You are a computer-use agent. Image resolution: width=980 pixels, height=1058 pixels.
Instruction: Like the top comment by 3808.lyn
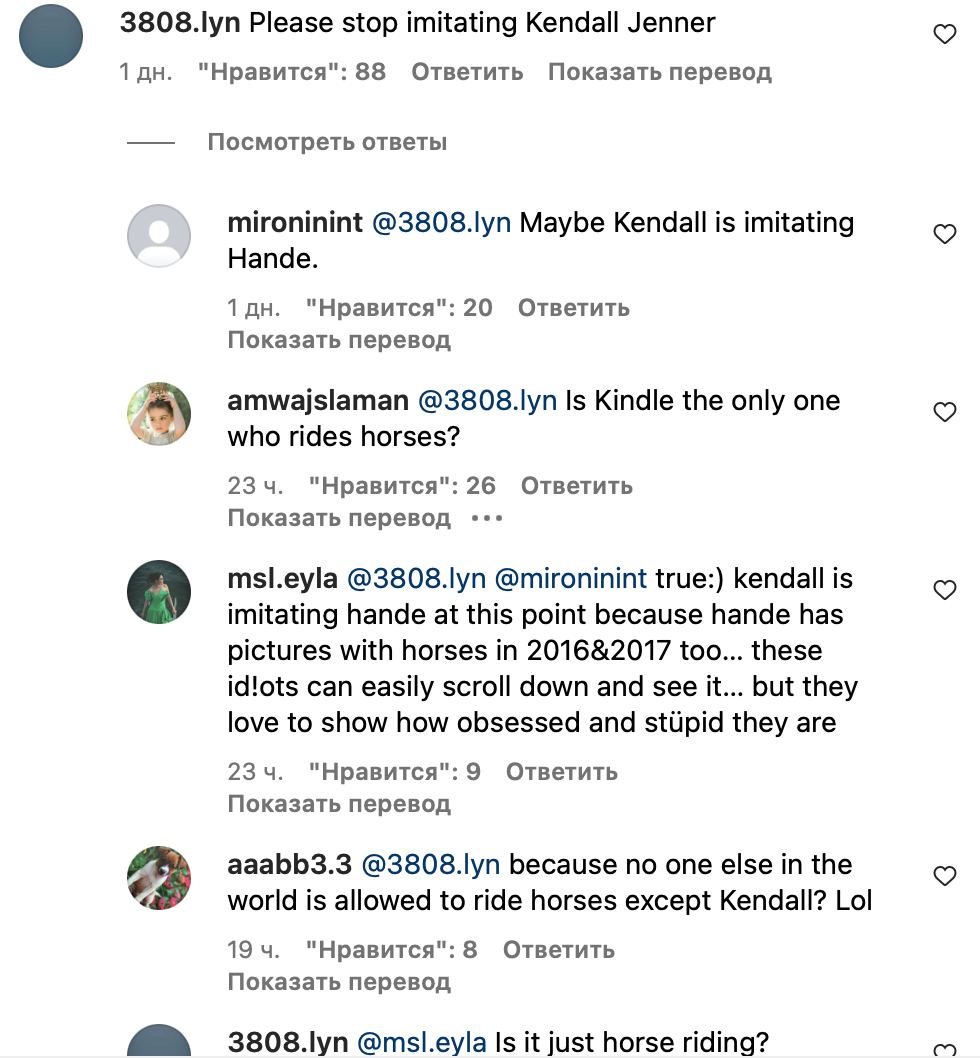click(x=944, y=35)
